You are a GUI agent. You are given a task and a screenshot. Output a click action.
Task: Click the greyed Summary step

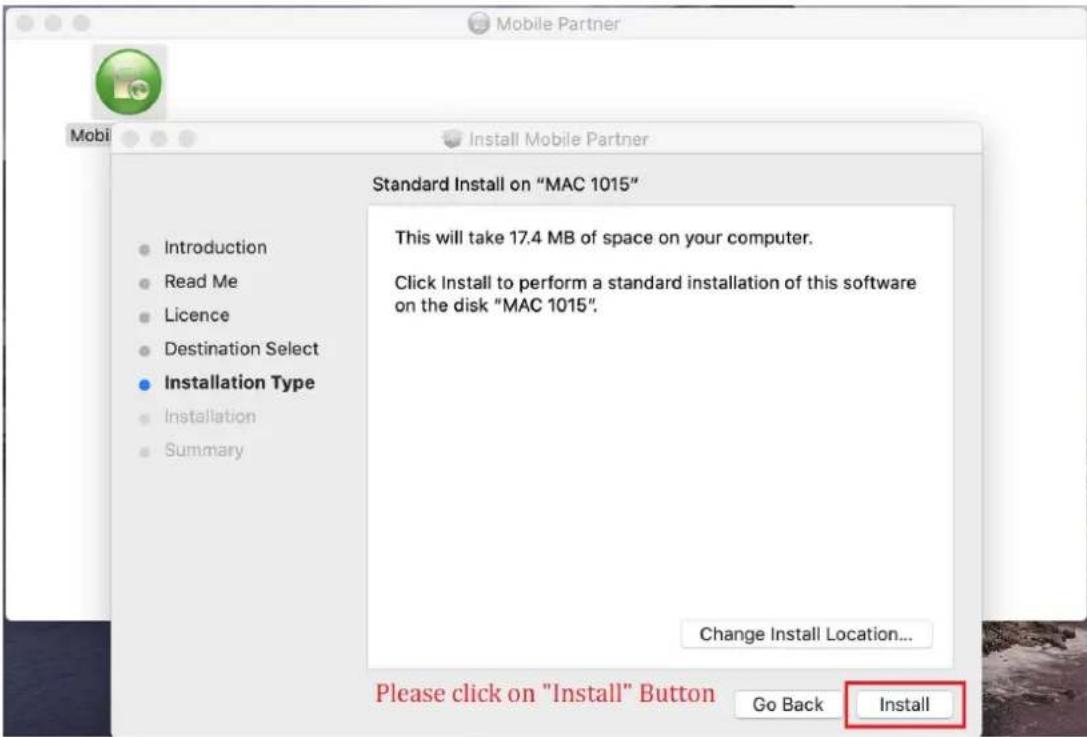tap(204, 451)
